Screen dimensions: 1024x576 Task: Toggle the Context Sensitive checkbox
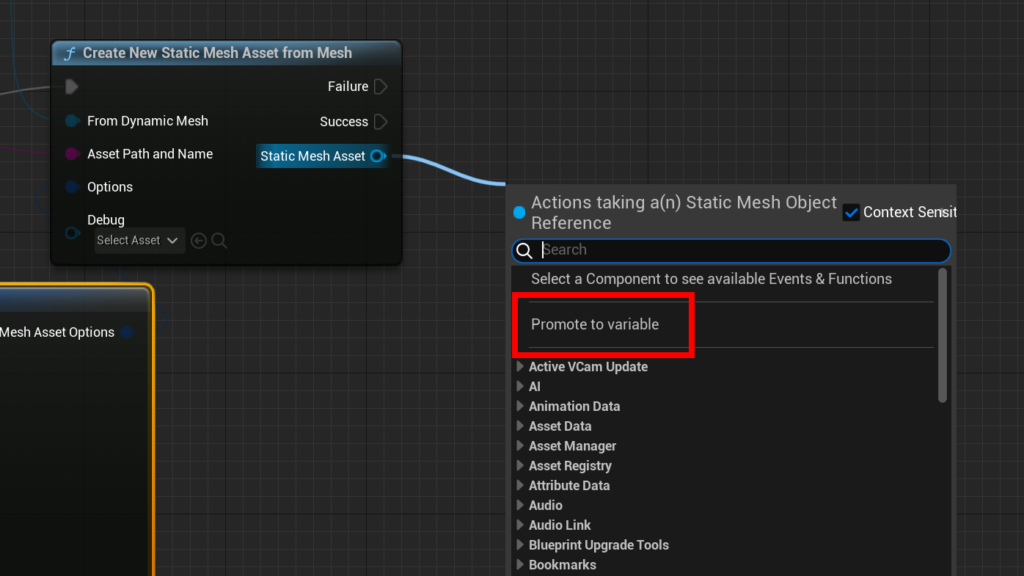tap(851, 212)
